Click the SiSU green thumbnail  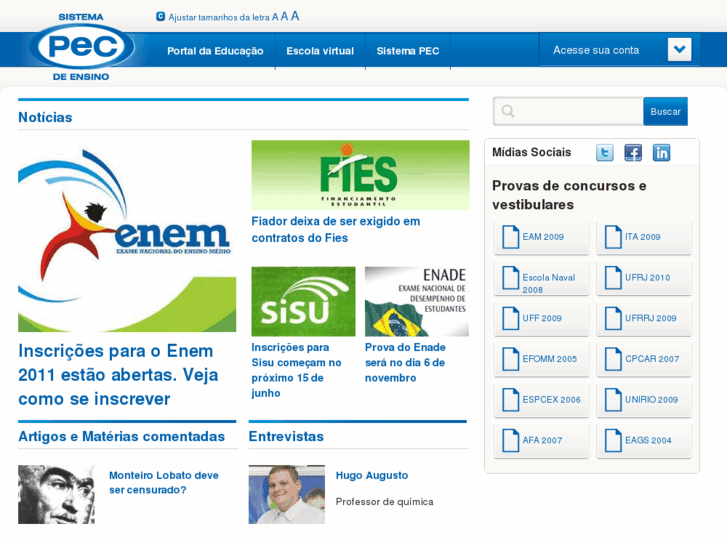[303, 301]
